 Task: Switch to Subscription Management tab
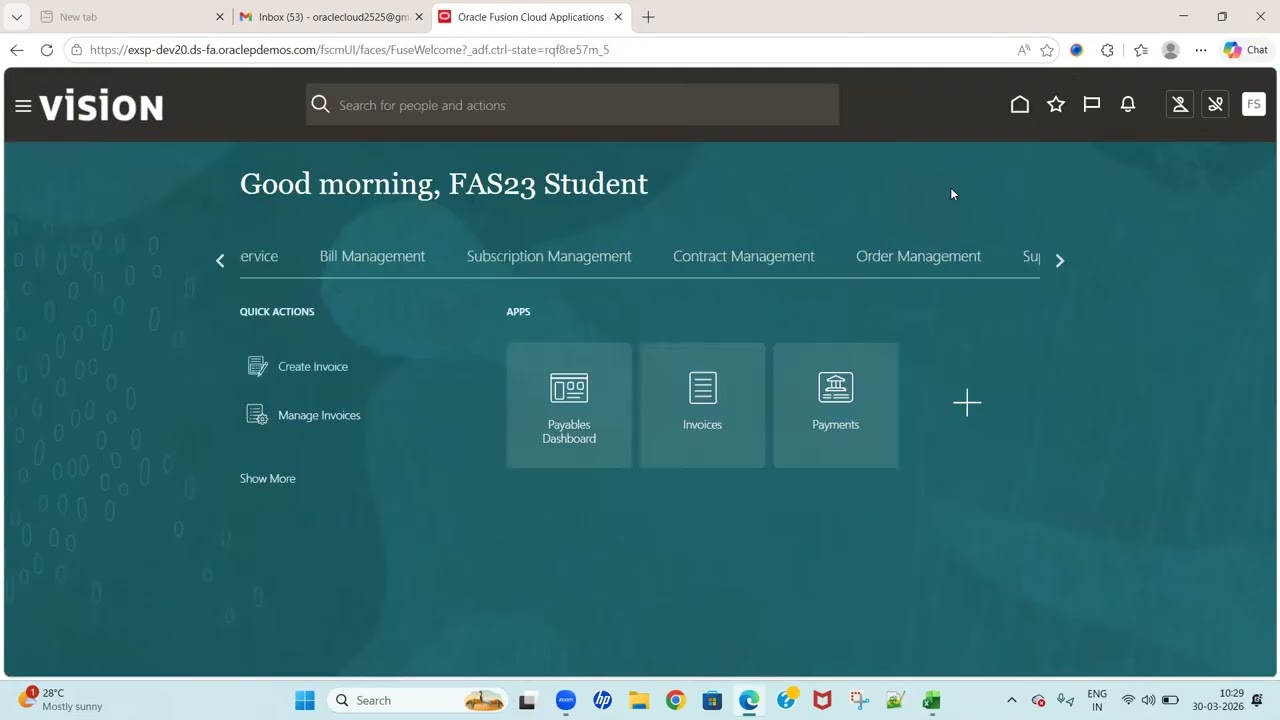coord(549,256)
